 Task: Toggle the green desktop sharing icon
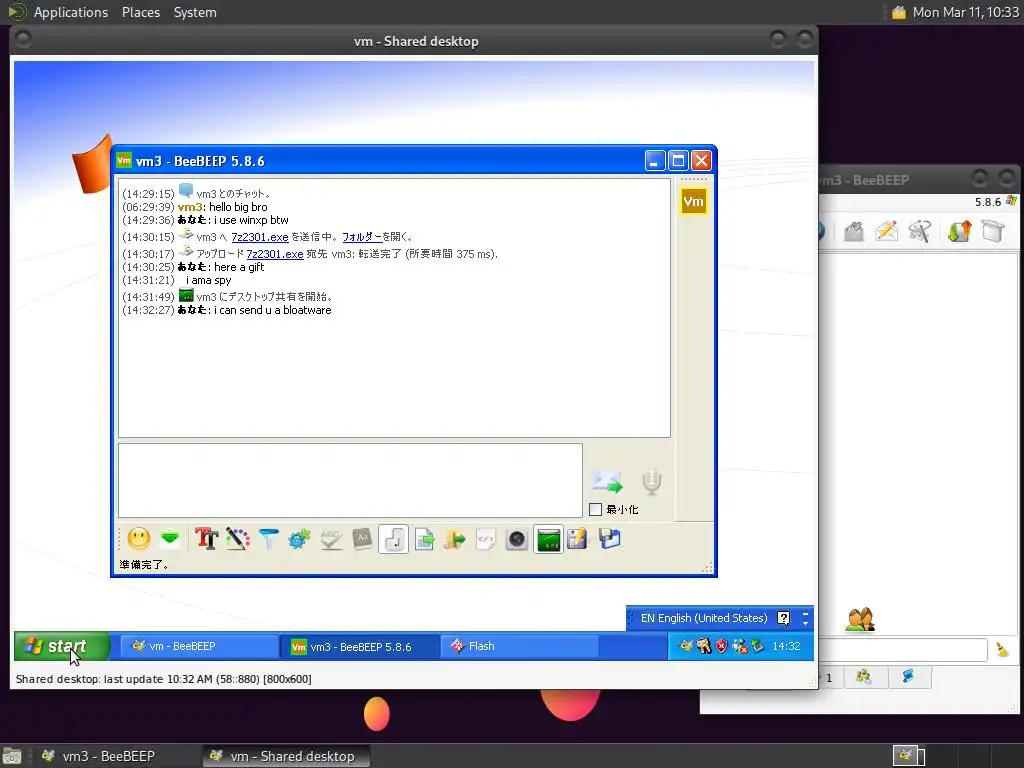(x=549, y=539)
